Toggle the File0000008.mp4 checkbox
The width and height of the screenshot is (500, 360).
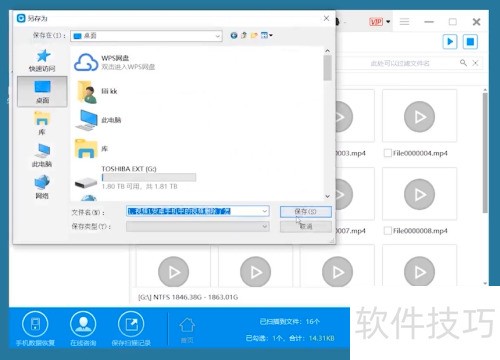point(387,230)
